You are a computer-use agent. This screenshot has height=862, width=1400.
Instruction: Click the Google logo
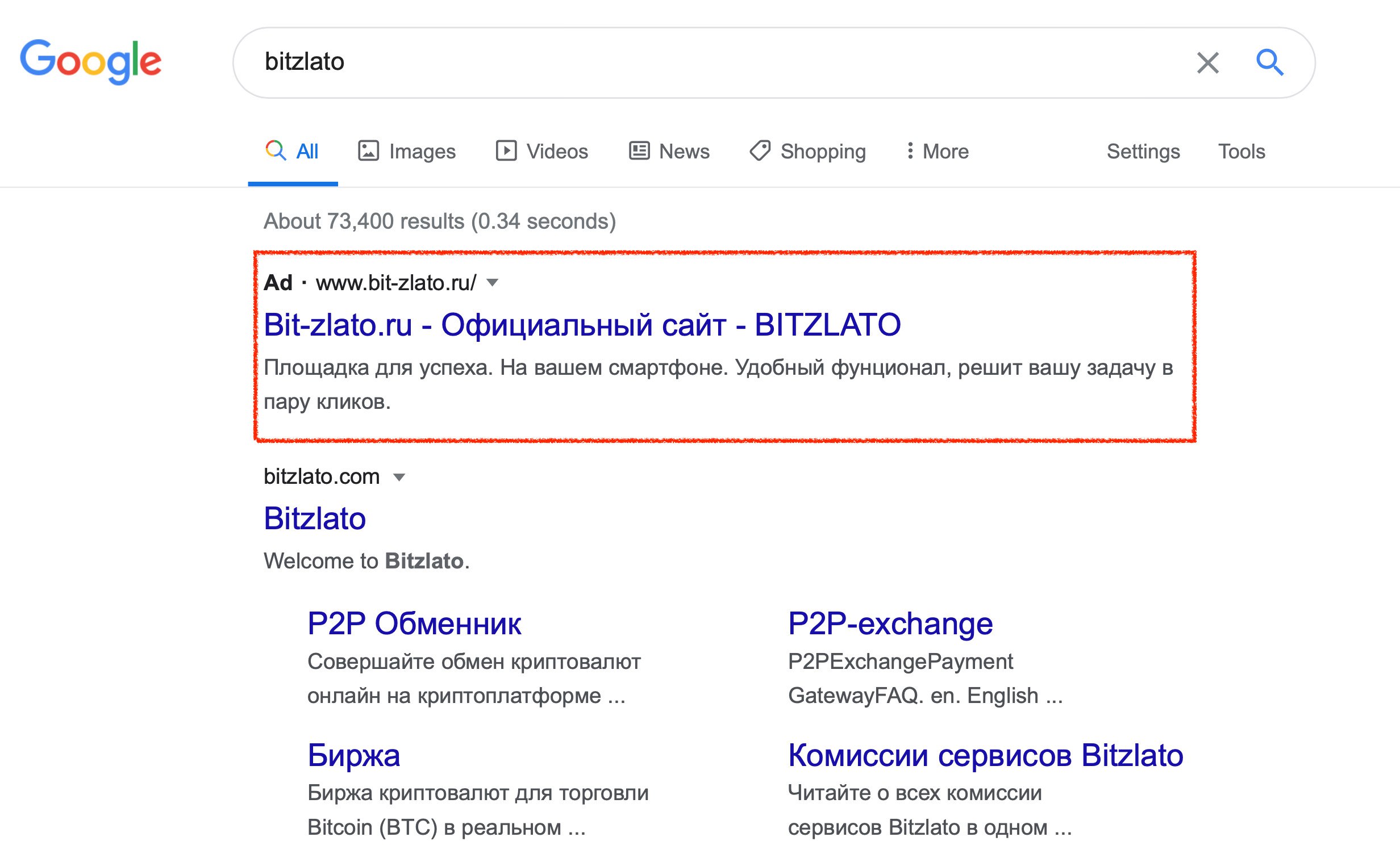click(91, 61)
